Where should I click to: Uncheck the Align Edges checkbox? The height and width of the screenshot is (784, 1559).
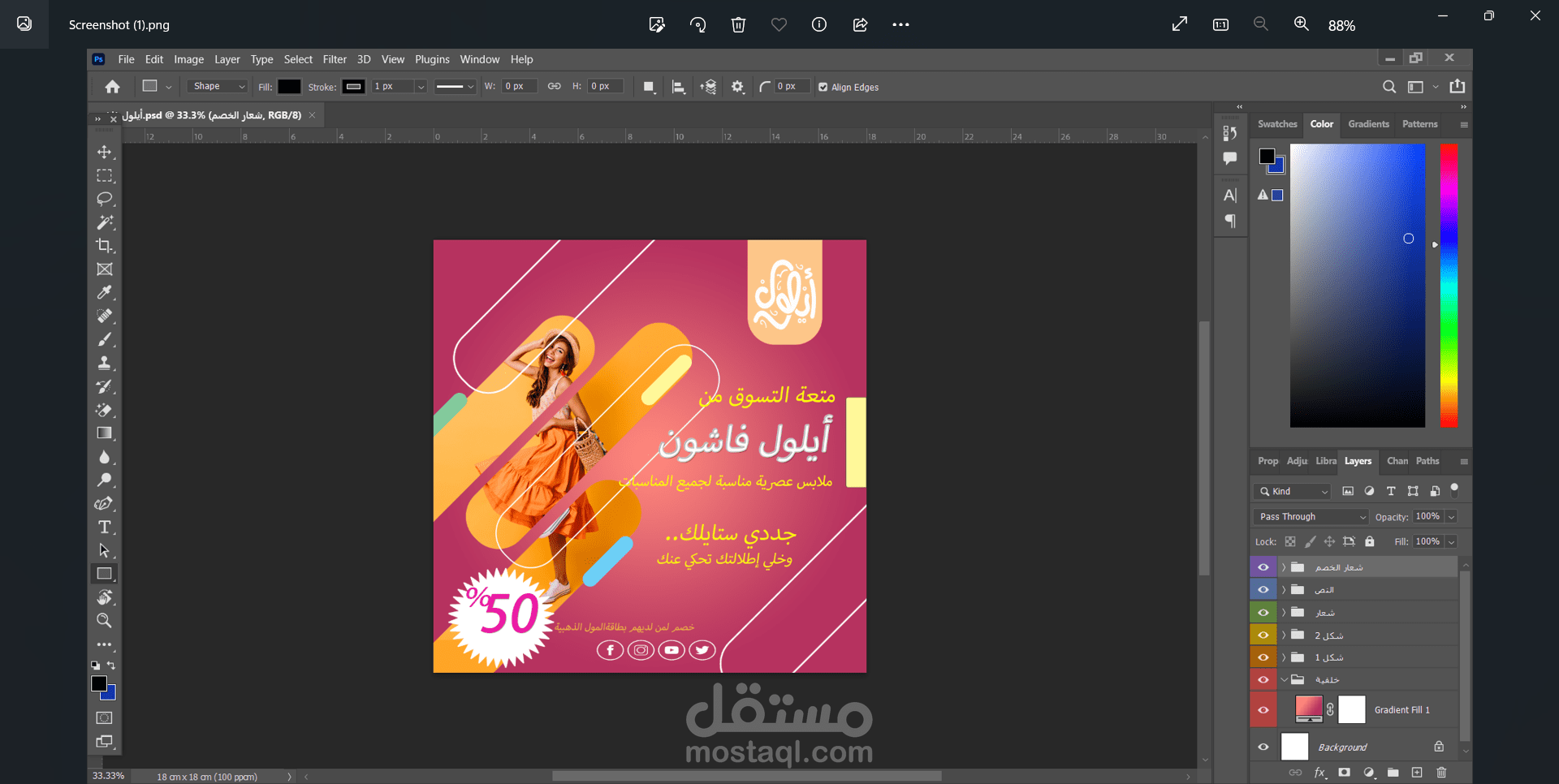click(x=823, y=87)
